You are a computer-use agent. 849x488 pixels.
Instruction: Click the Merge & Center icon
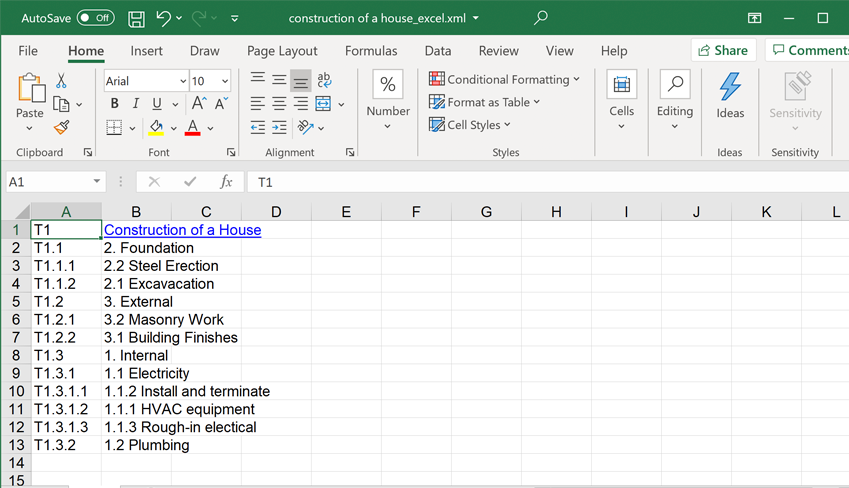(x=323, y=104)
